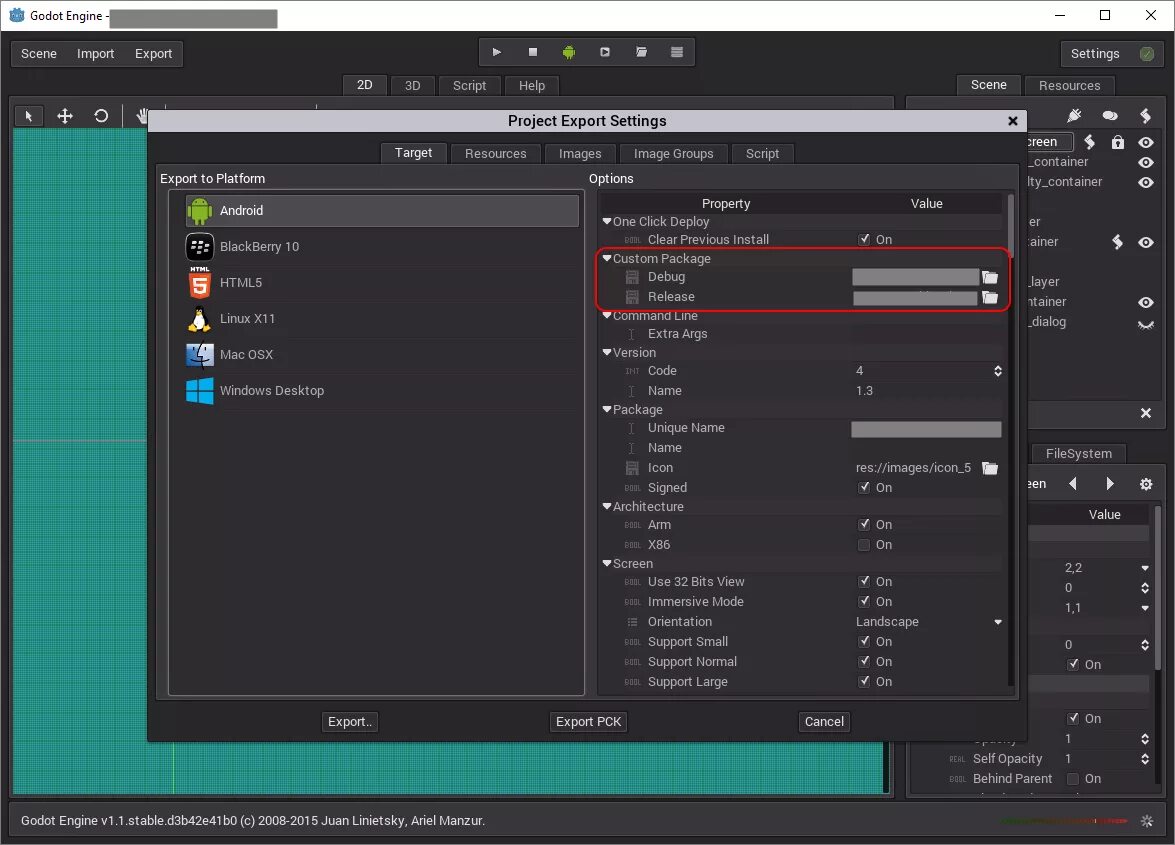Screen dimensions: 1175x845
Task: Toggle visibility of the lty_container node
Action: (1146, 183)
